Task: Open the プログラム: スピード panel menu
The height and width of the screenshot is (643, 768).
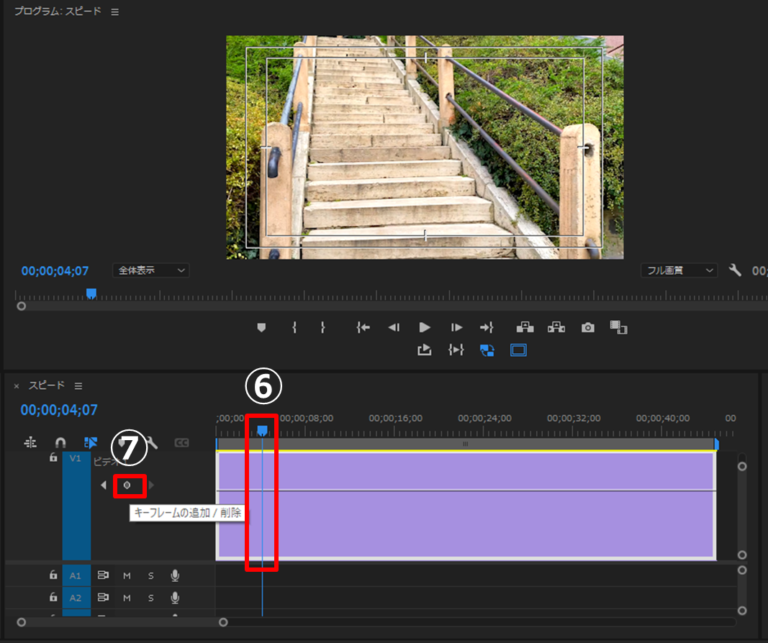Action: [x=114, y=12]
